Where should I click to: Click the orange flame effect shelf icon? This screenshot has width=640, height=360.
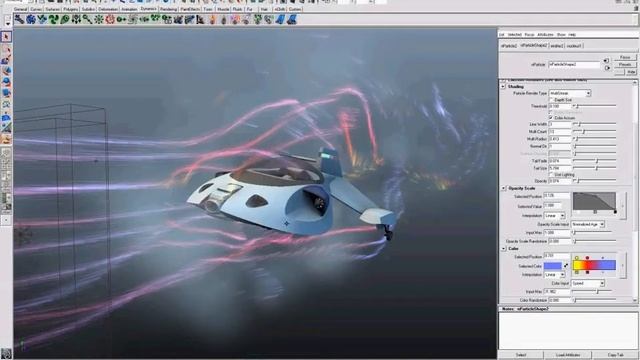pyautogui.click(x=212, y=19)
